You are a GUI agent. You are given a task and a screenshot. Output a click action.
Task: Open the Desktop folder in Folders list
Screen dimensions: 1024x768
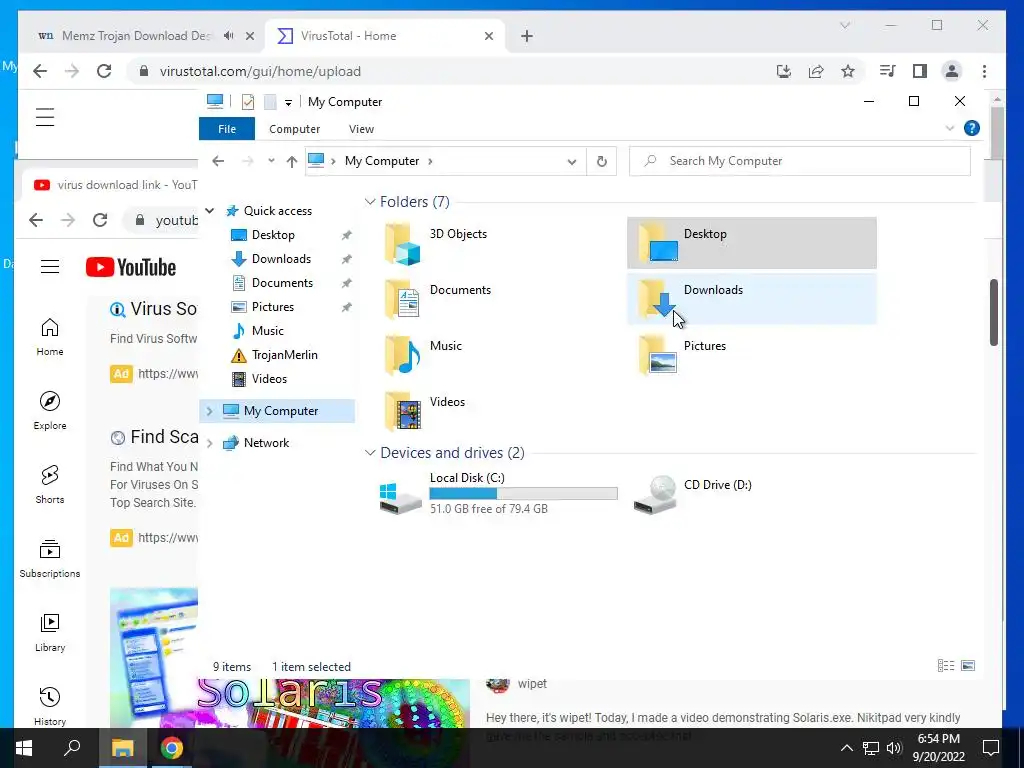(x=751, y=243)
